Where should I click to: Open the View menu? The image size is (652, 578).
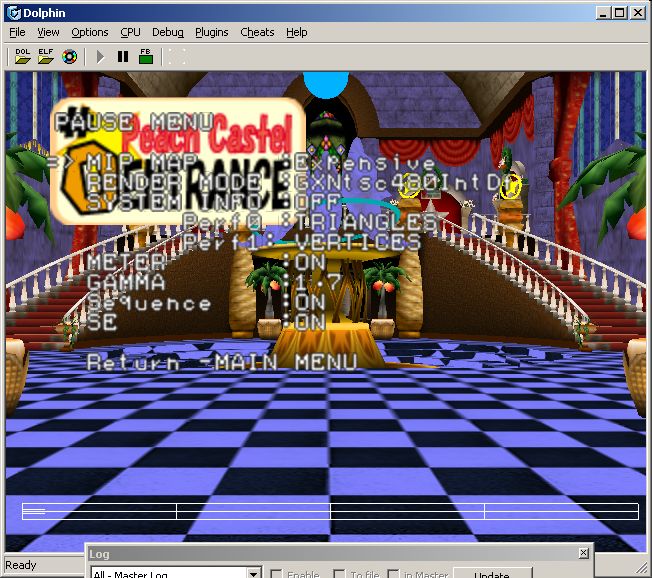[48, 32]
